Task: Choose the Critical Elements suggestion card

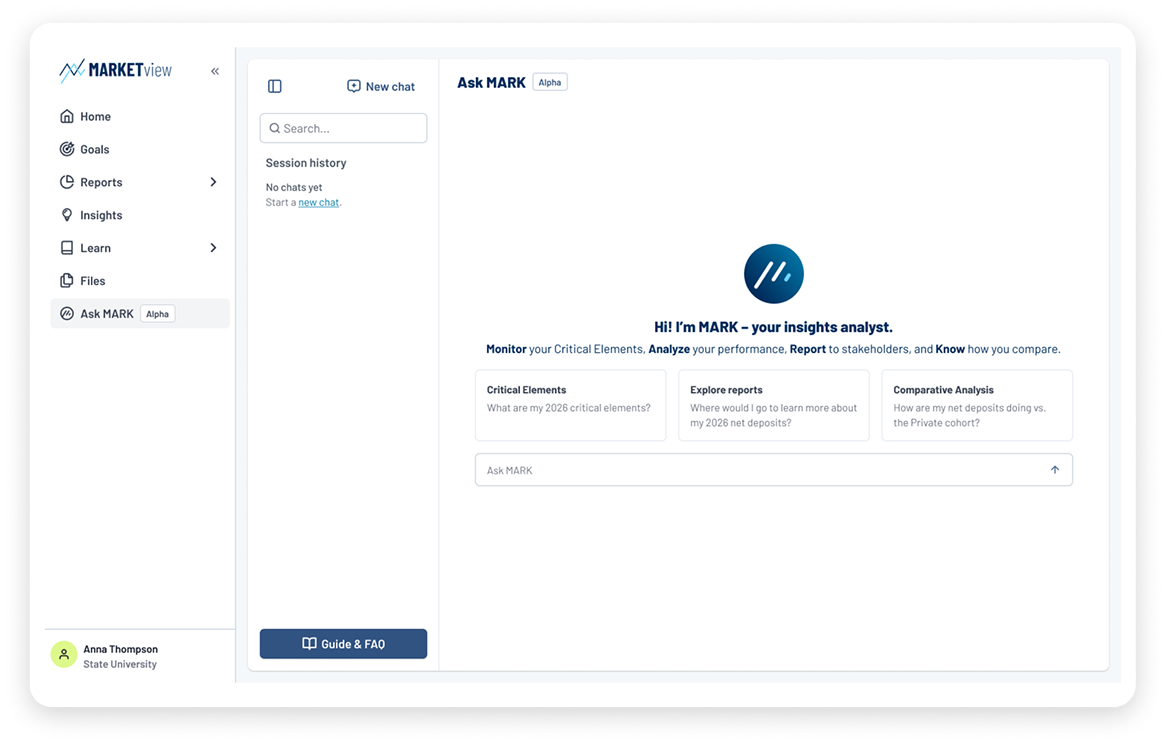Action: [x=570, y=405]
